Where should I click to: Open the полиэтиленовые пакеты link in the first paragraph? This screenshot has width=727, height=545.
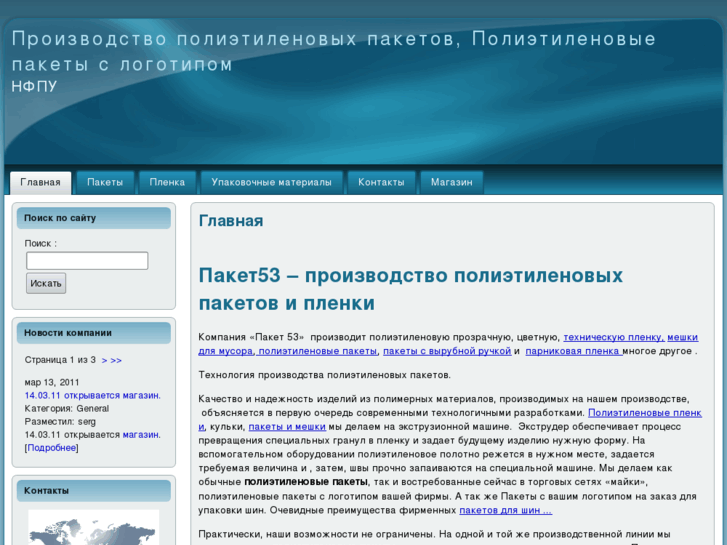click(x=317, y=351)
